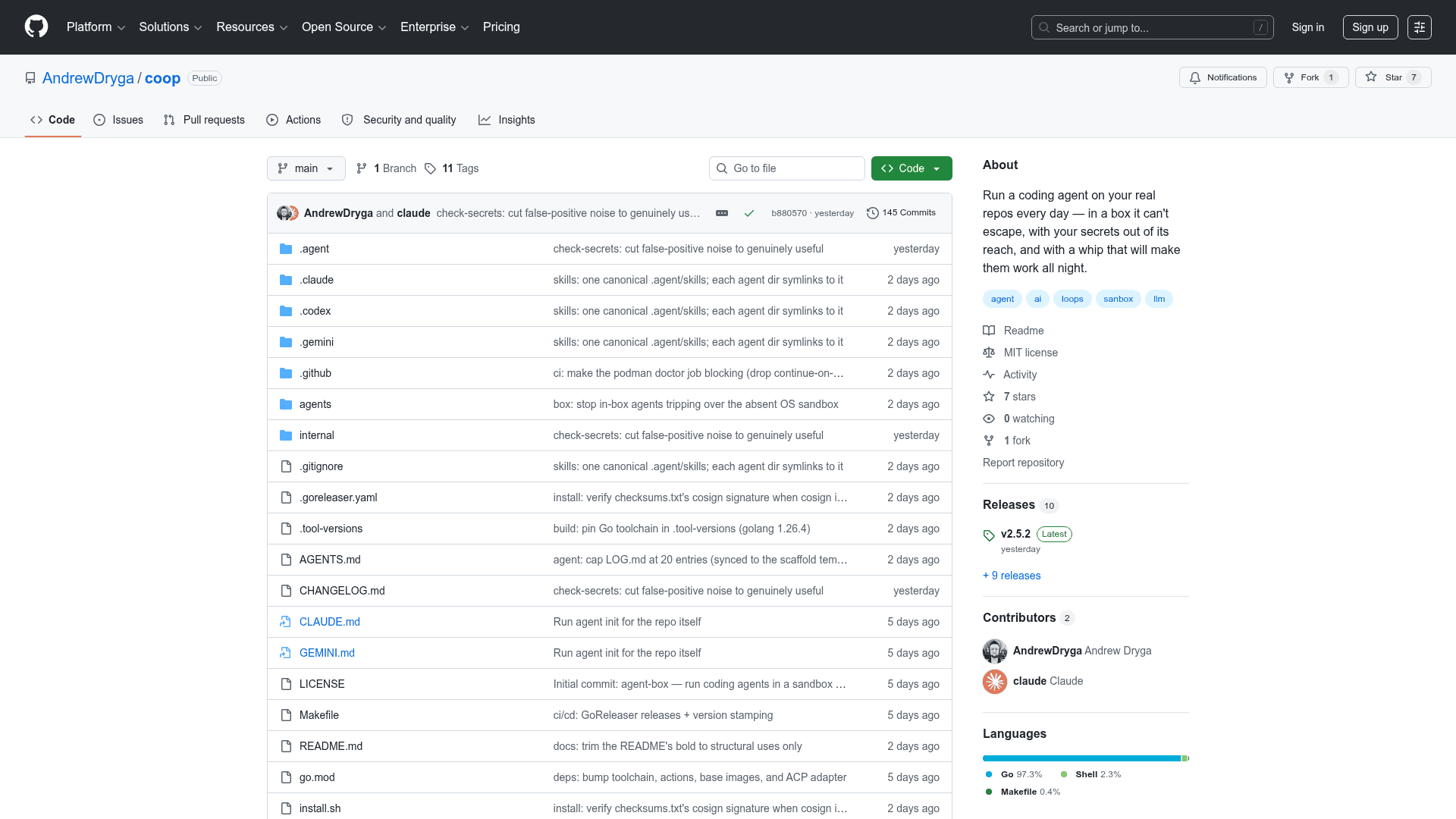Click the LICENSE file icon
Screen dimensions: 1456x819
coord(286,684)
